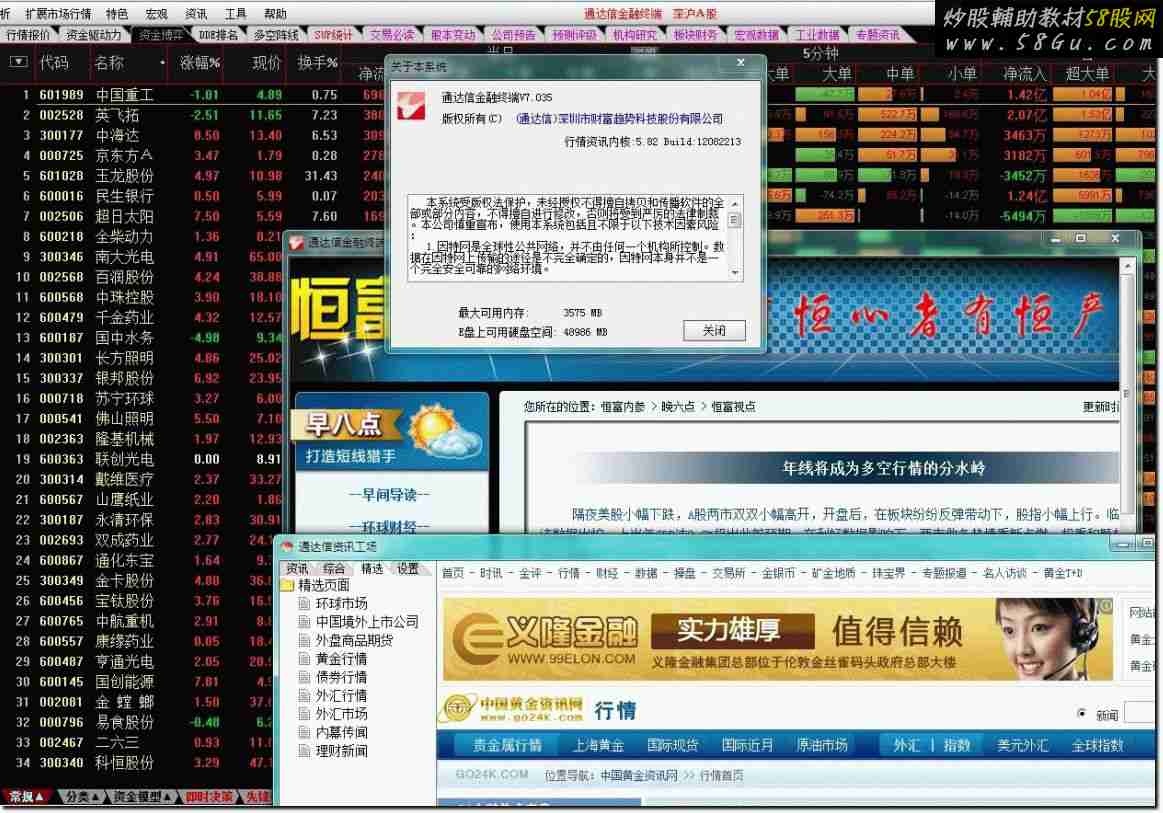Open the 宏观 menu
Image resolution: width=1163 pixels, height=813 pixels.
pos(156,13)
